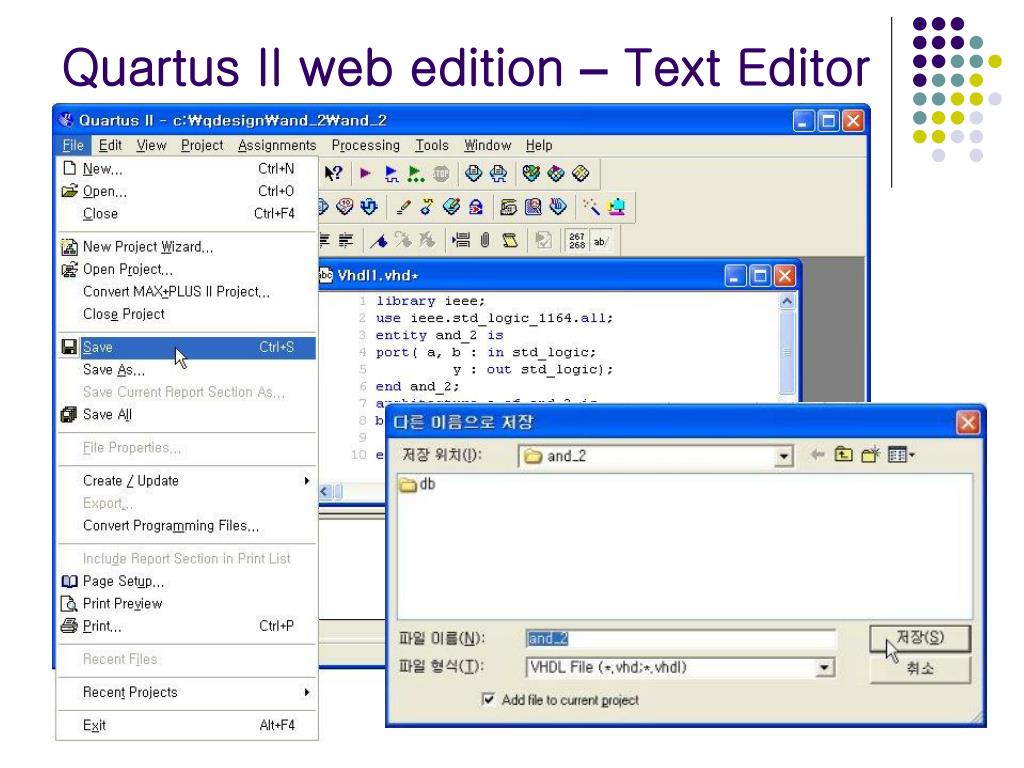This screenshot has width=1024, height=768.
Task: Open the View menu
Action: click(x=152, y=145)
